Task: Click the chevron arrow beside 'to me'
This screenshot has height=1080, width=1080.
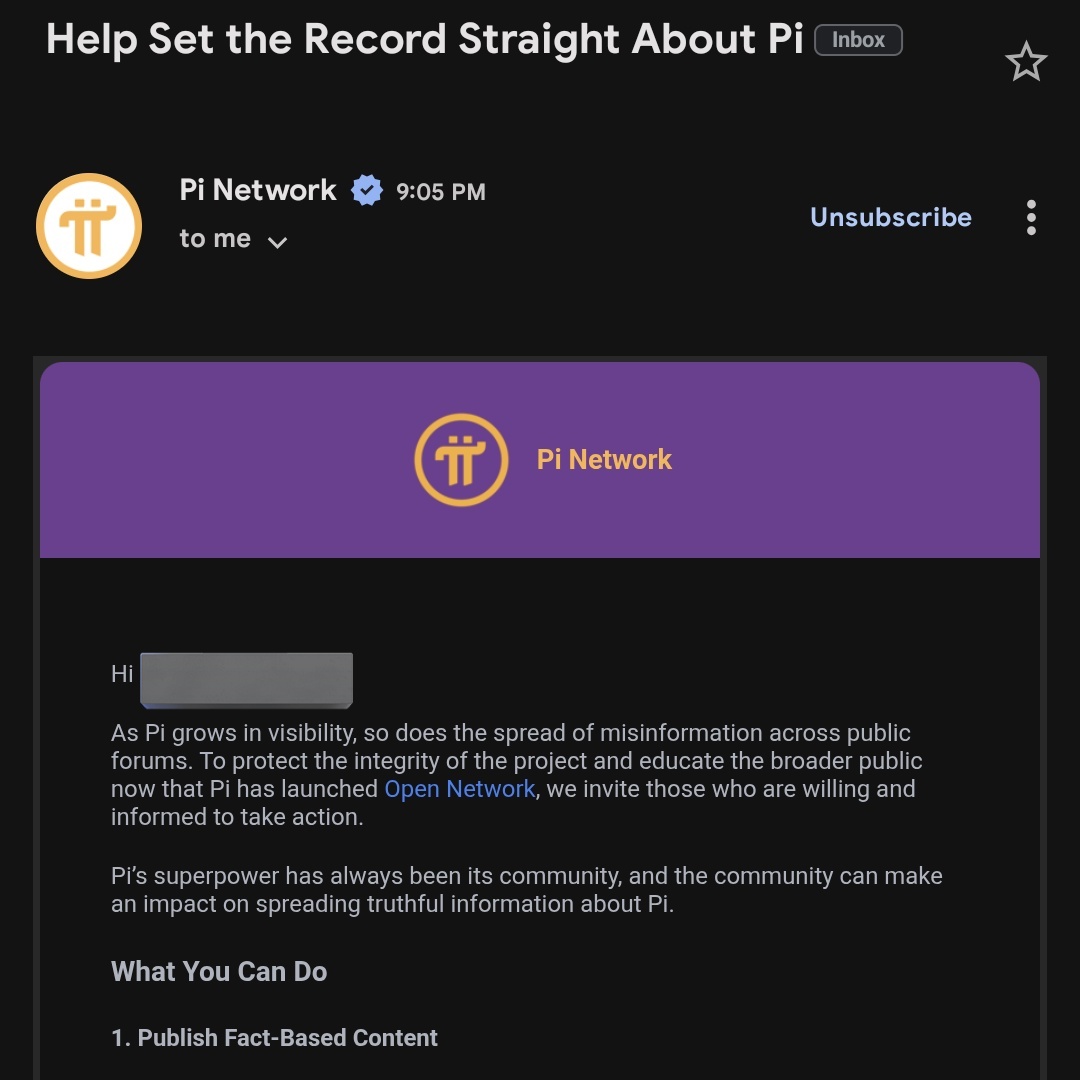Action: click(278, 242)
